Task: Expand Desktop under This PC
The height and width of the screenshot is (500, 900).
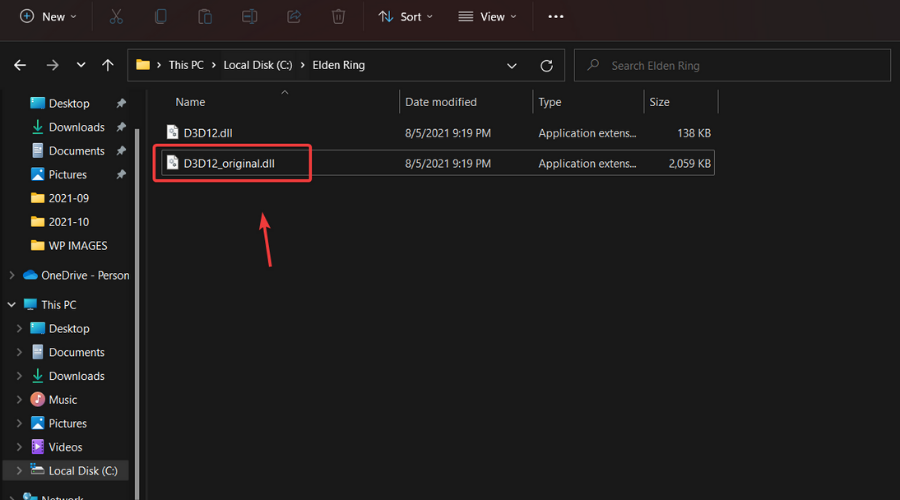Action: click(x=19, y=328)
